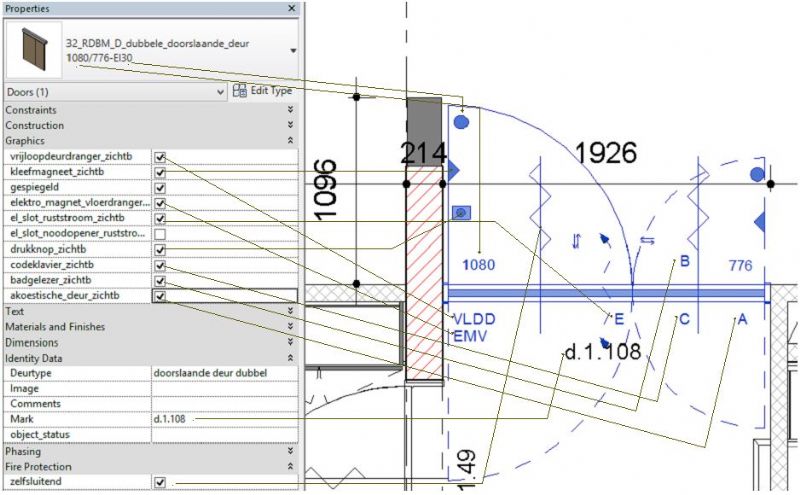The height and width of the screenshot is (495, 800).
Task: Click the empty Comments field
Action: (x=222, y=403)
